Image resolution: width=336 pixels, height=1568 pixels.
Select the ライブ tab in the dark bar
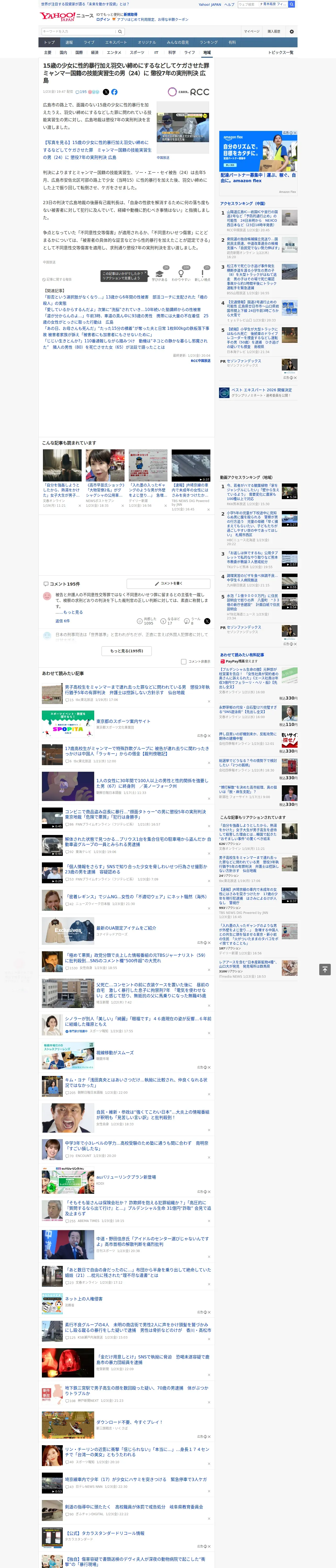click(x=89, y=43)
